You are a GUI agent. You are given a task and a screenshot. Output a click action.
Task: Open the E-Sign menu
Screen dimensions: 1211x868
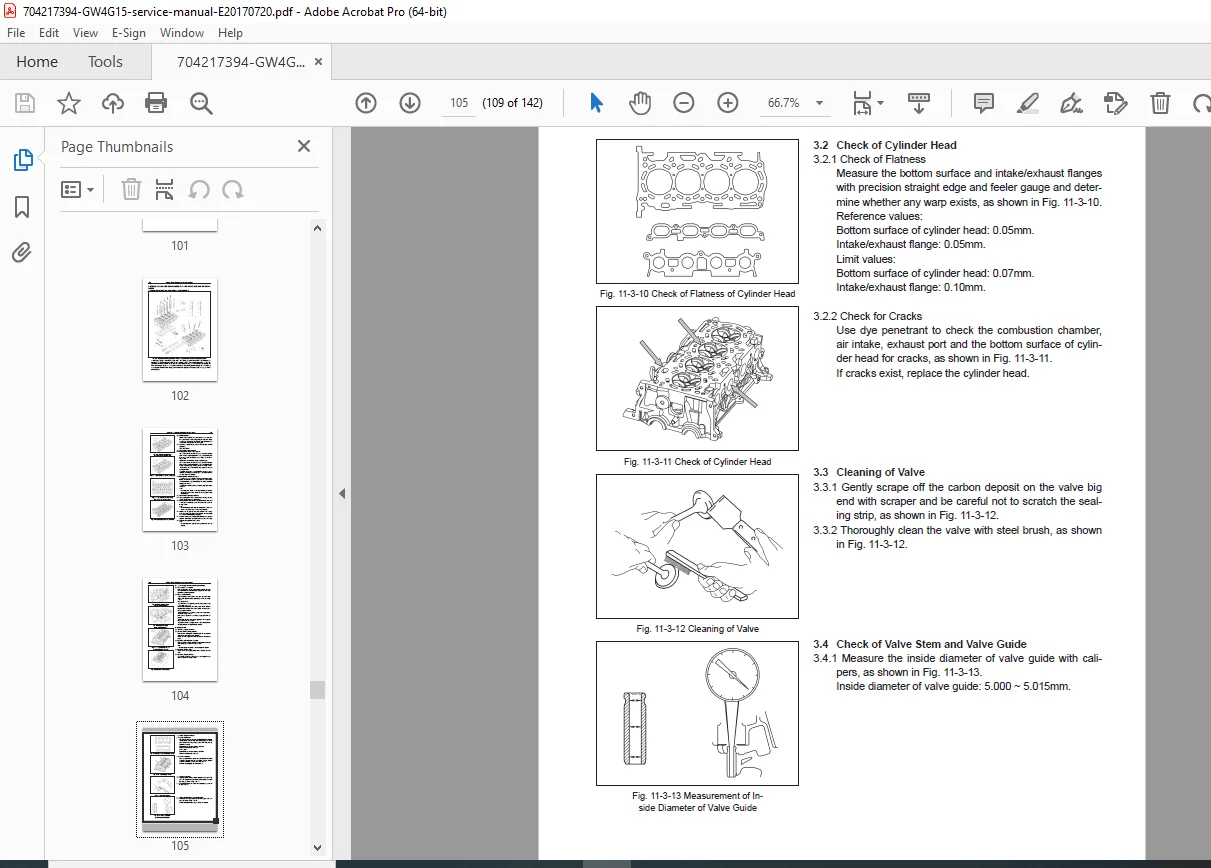pos(129,33)
